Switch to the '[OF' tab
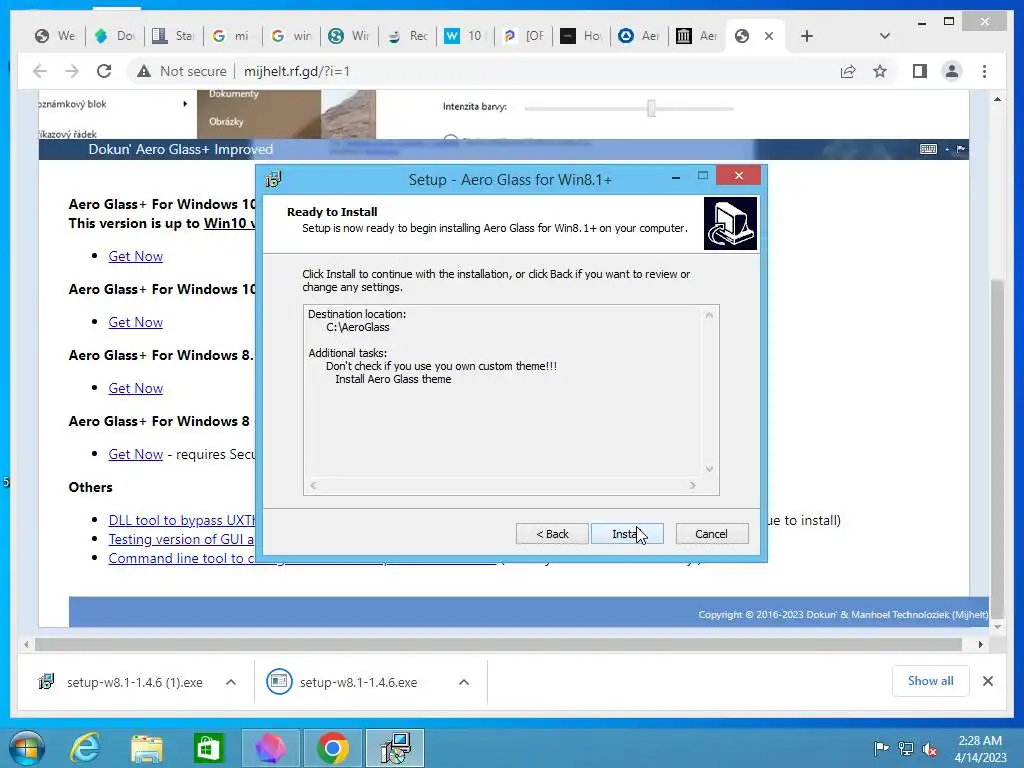The width and height of the screenshot is (1024, 768). pyautogui.click(x=524, y=36)
